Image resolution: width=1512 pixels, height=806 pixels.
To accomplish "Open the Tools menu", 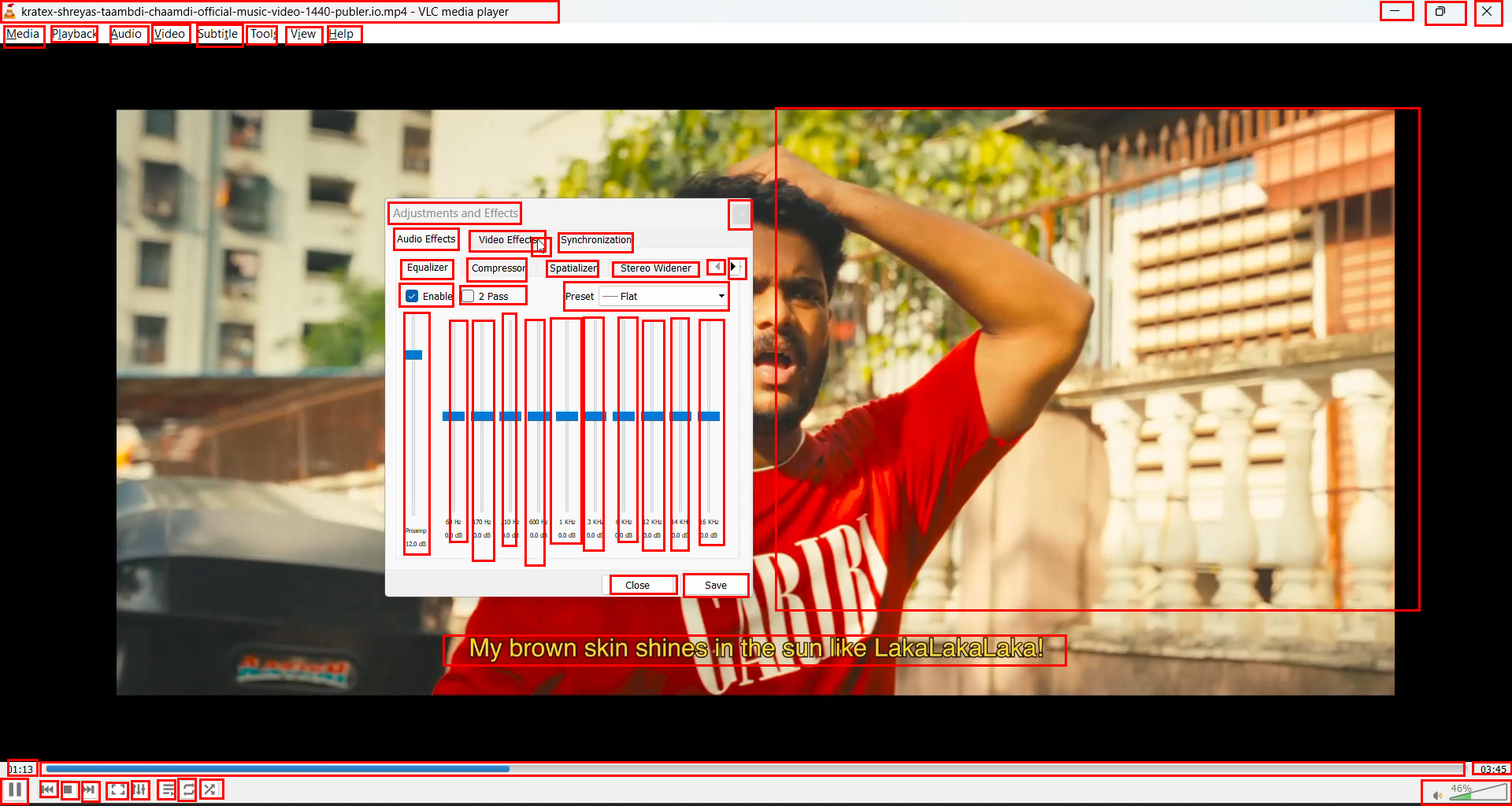I will click(x=264, y=34).
